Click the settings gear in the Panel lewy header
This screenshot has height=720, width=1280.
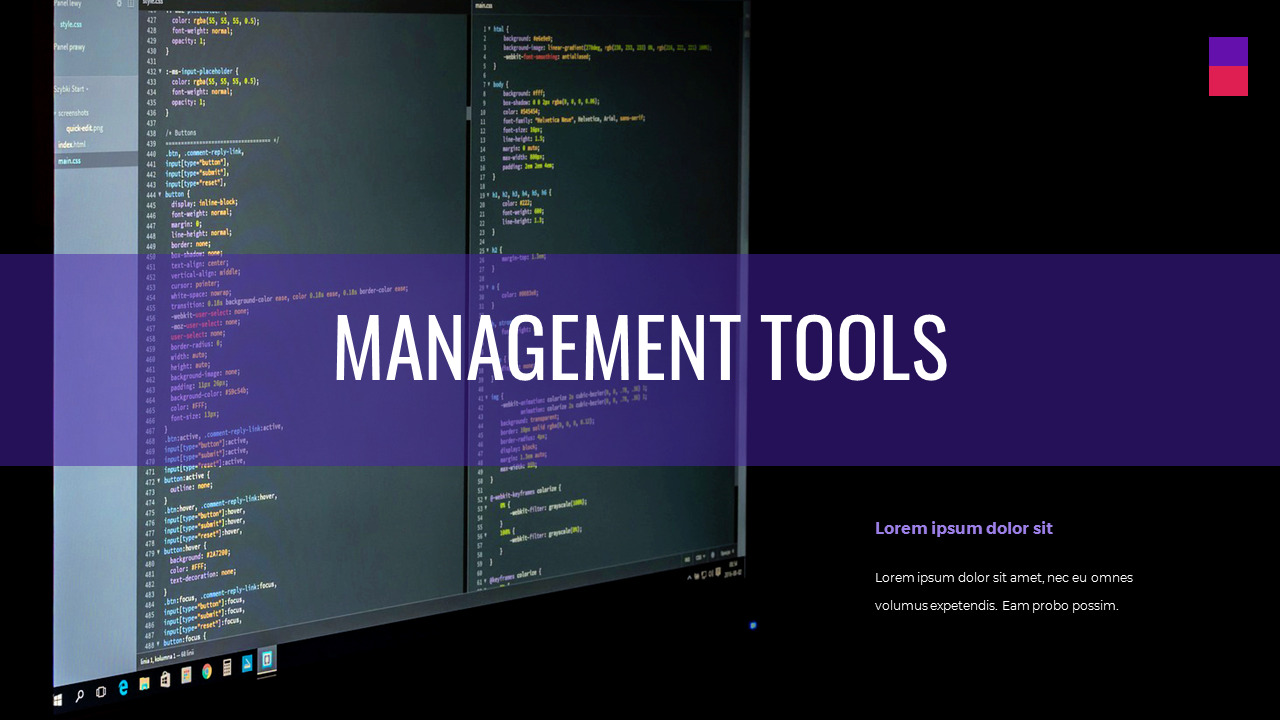[x=121, y=4]
